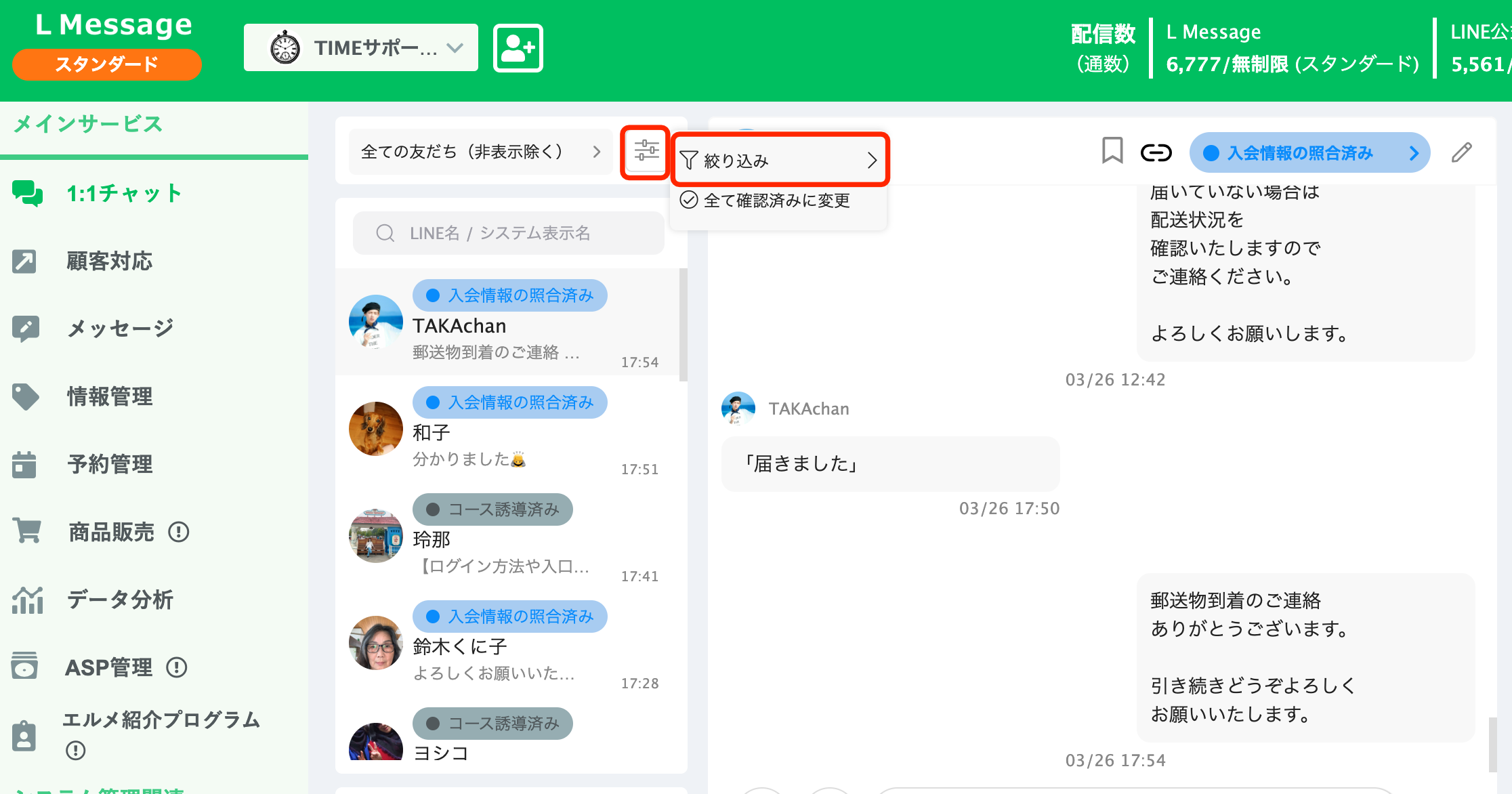The width and height of the screenshot is (1512, 794).
Task: Click the link icon in chat header
Action: coord(1156,152)
